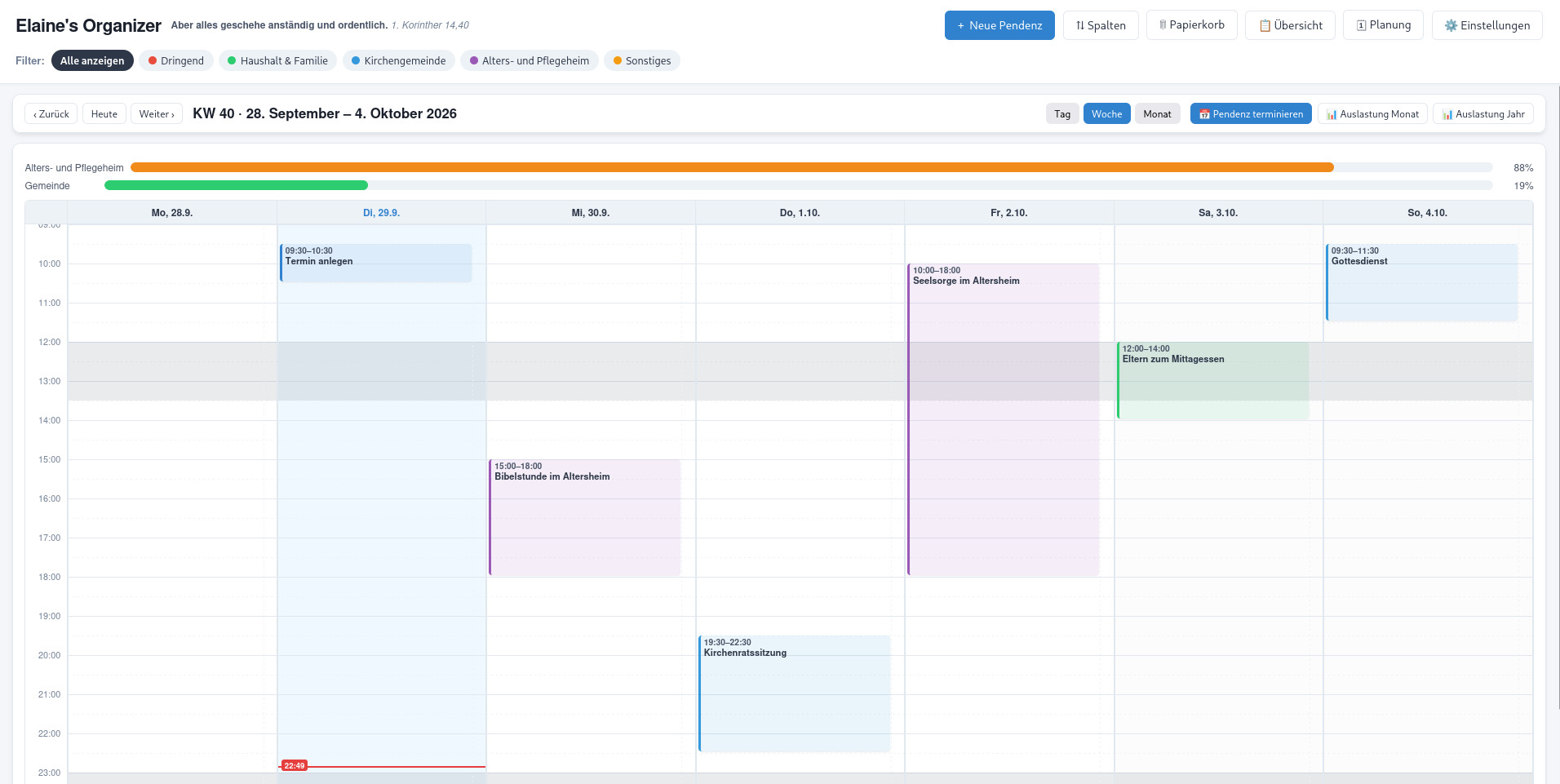Select the Alle anzeigen filter
This screenshot has height=784, width=1560.
(92, 60)
